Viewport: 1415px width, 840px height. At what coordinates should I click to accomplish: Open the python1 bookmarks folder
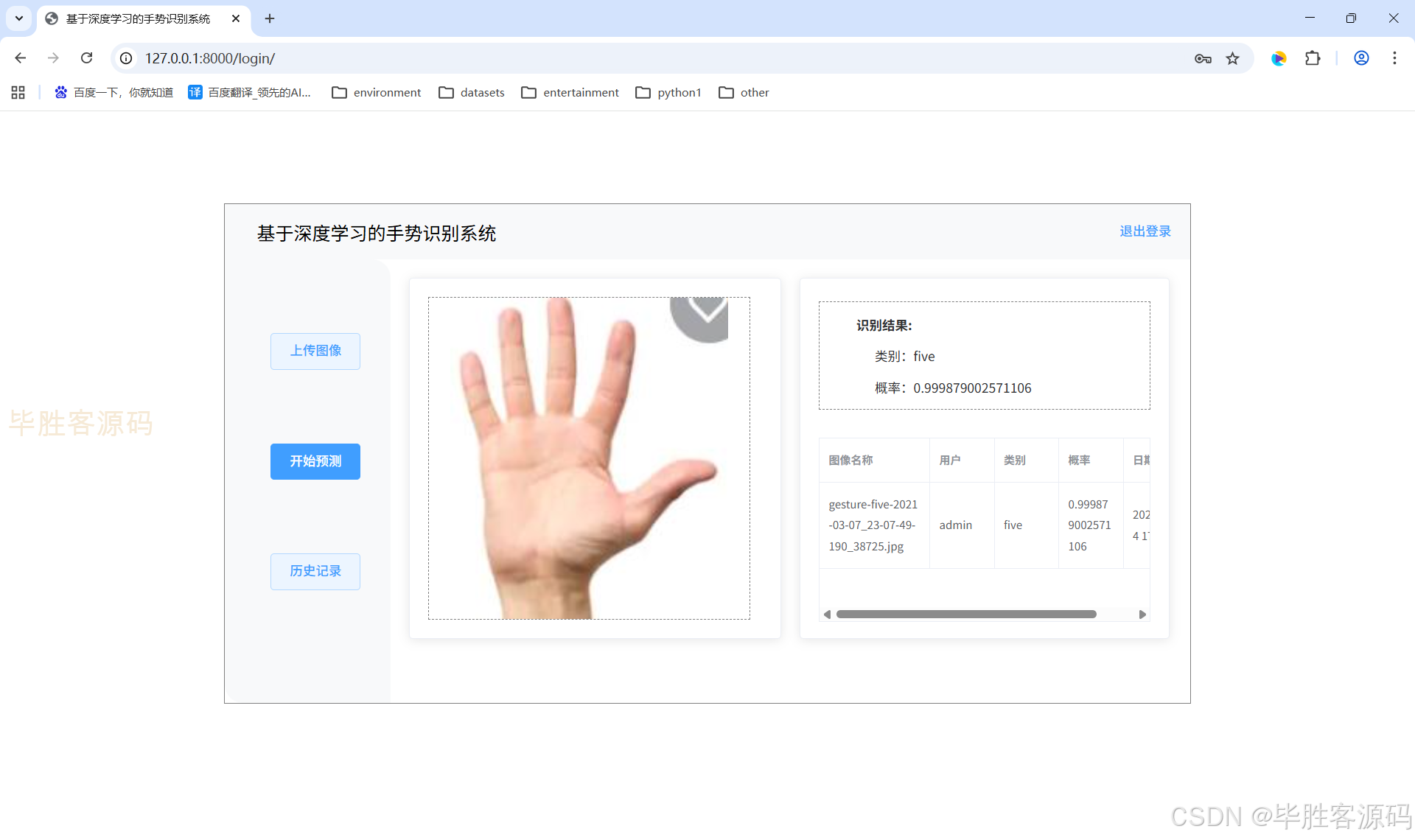[x=668, y=92]
